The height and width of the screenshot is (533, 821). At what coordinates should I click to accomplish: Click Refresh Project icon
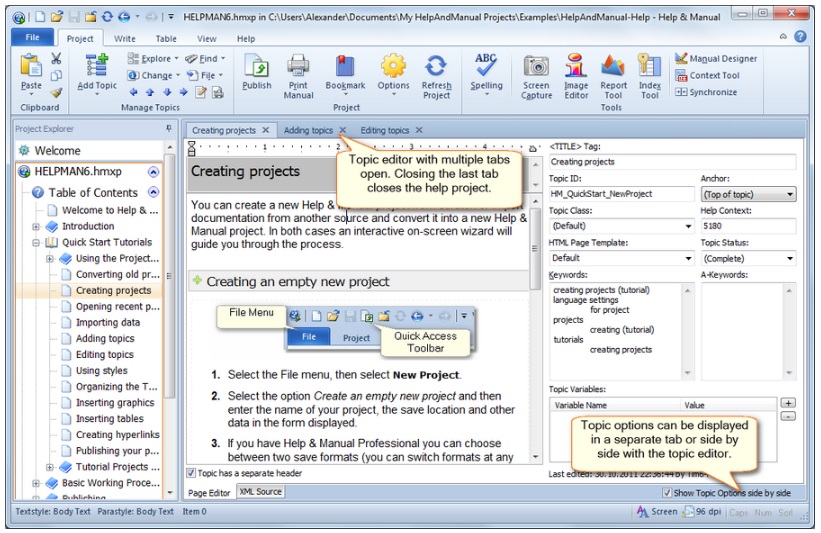pyautogui.click(x=436, y=66)
